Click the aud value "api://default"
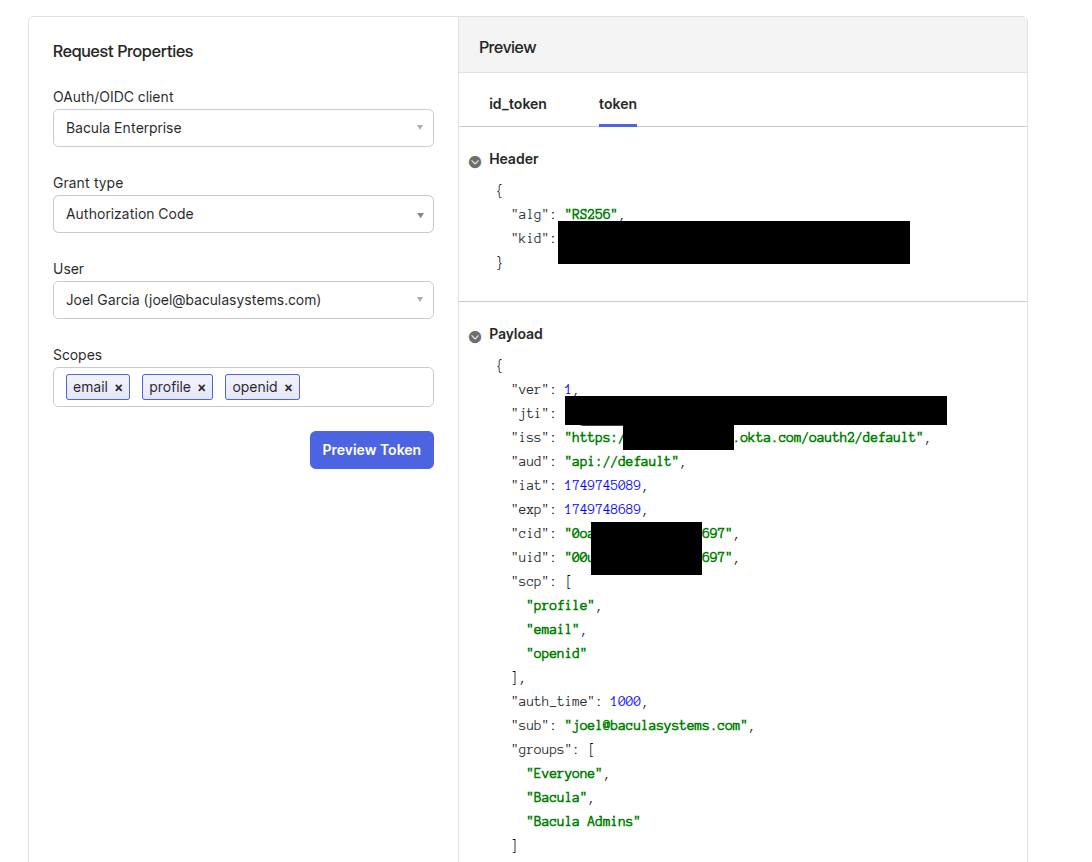The image size is (1092, 862). click(622, 461)
